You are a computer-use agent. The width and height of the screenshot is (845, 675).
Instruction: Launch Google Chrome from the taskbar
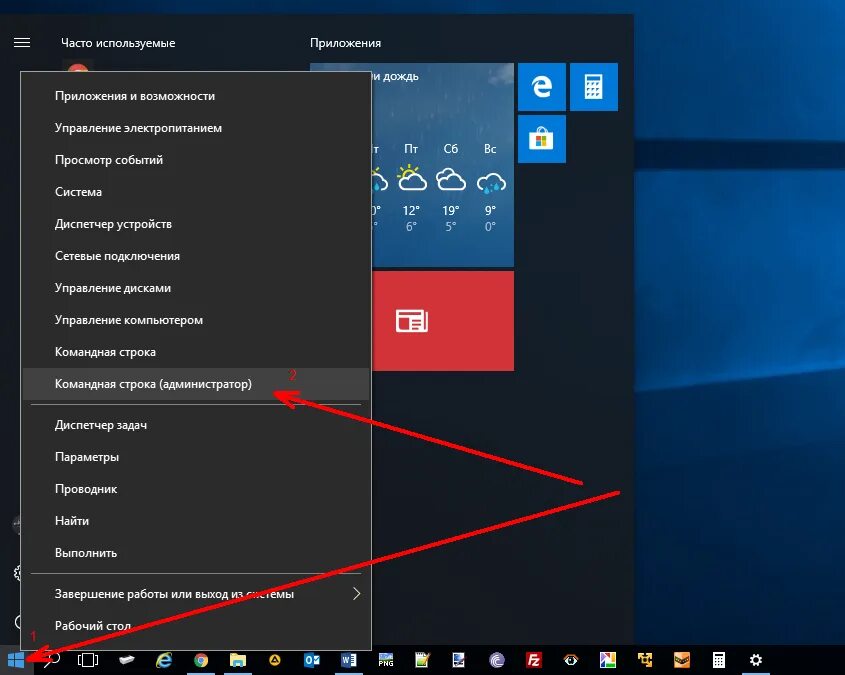(201, 659)
